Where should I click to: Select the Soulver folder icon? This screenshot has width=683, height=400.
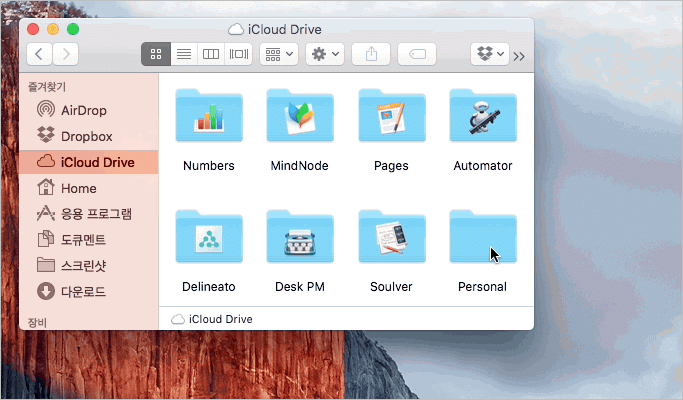pos(392,237)
